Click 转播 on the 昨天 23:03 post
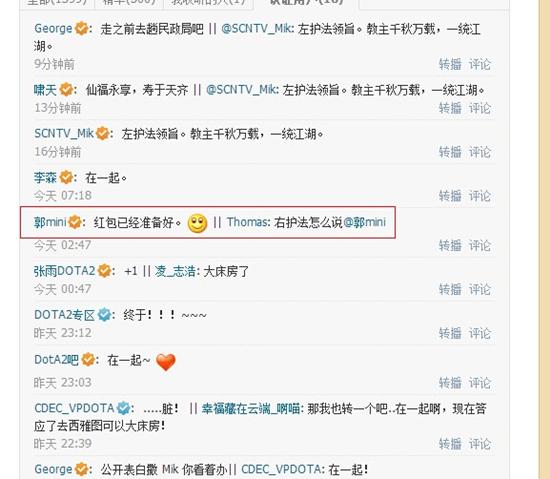 pyautogui.click(x=450, y=383)
